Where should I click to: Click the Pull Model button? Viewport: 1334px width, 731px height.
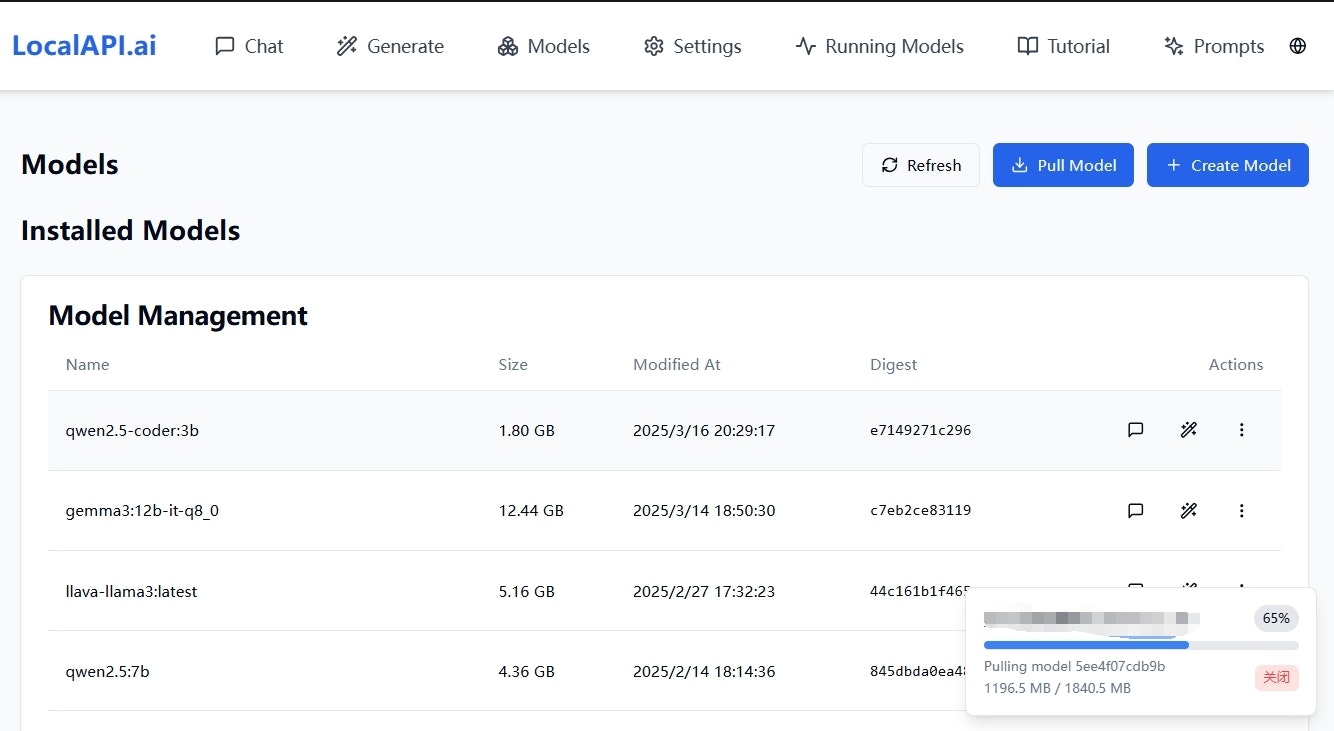(x=1063, y=165)
